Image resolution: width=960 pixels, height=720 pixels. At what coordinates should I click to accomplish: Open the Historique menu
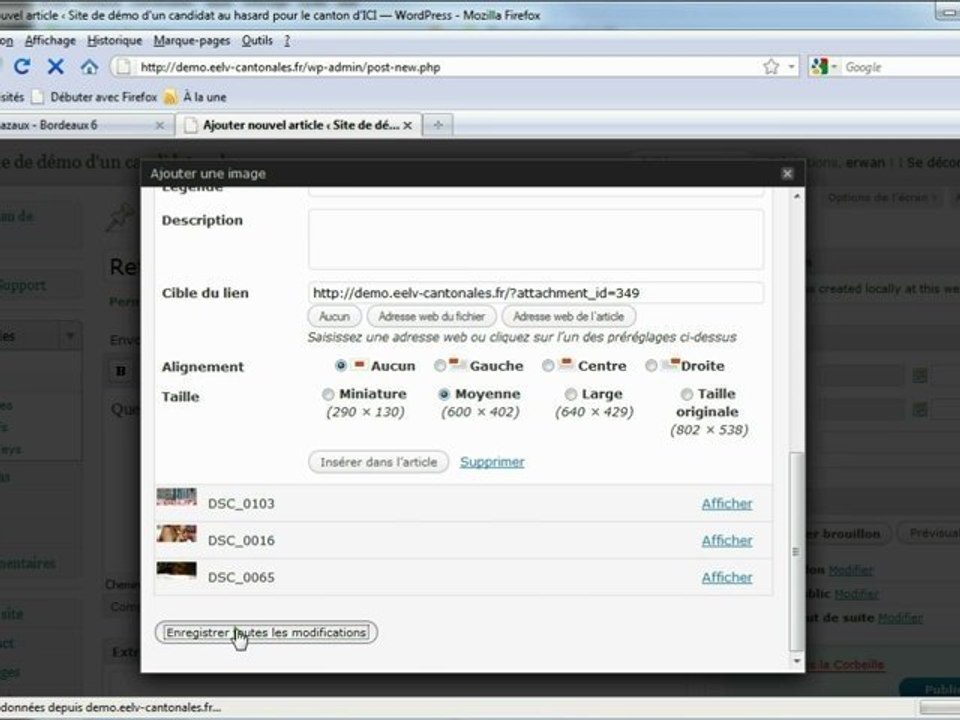click(x=114, y=40)
